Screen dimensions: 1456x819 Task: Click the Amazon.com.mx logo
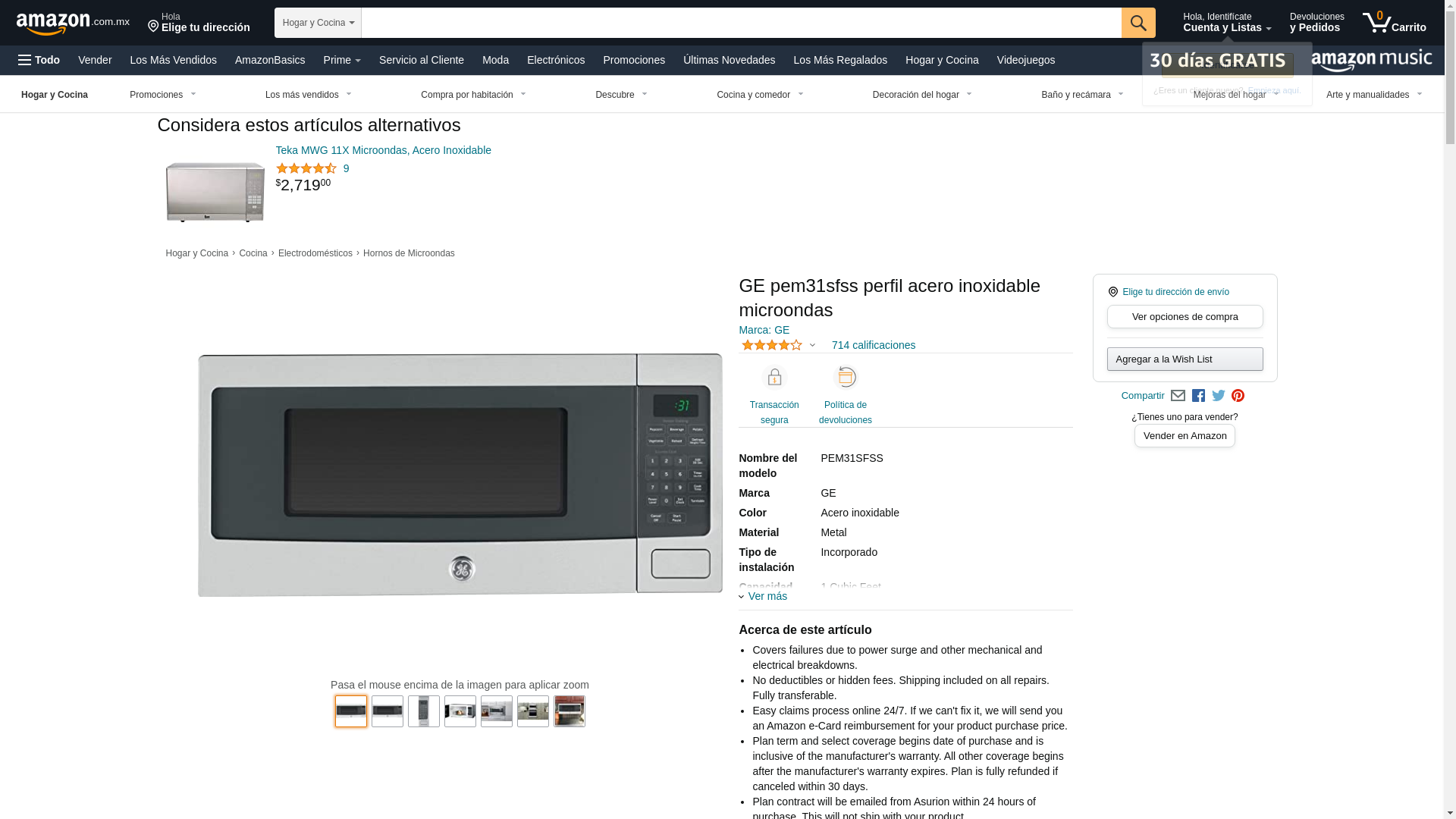pyautogui.click(x=73, y=24)
